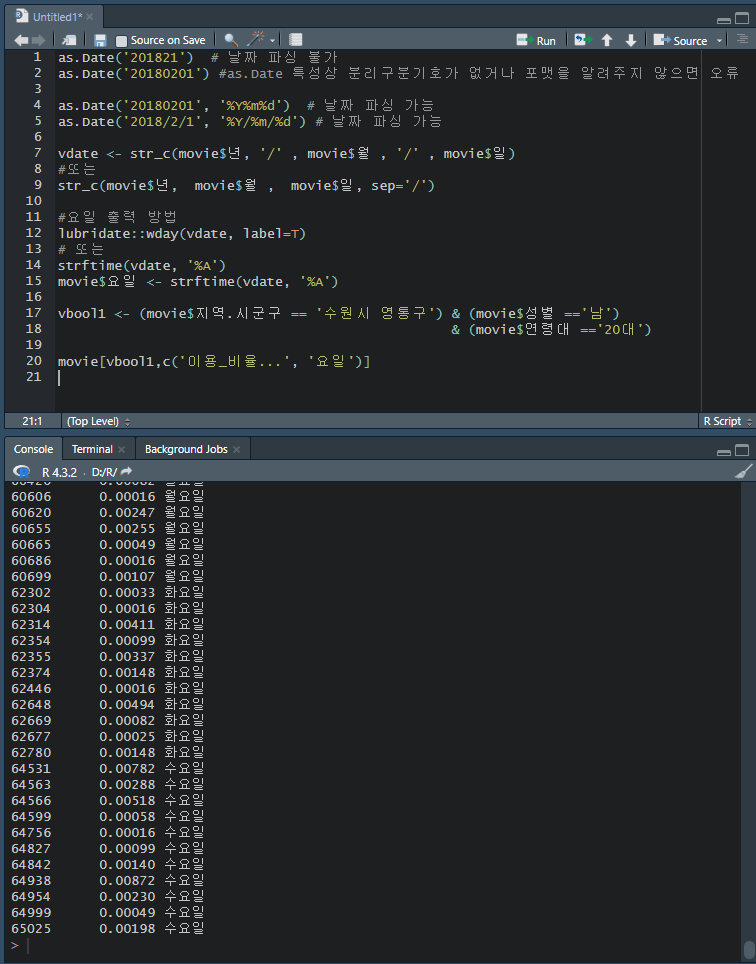Click console row 62302 value 0.00033
Viewport: 756px width, 964px height.
[127, 593]
